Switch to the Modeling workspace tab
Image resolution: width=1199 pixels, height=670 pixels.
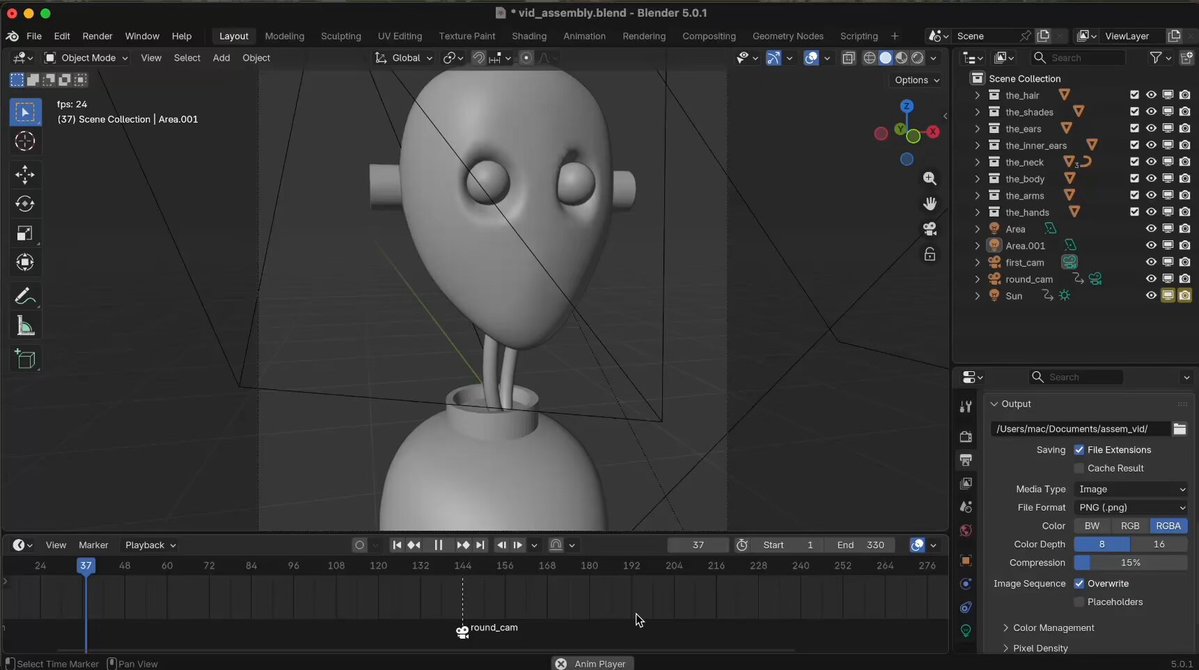coord(284,36)
